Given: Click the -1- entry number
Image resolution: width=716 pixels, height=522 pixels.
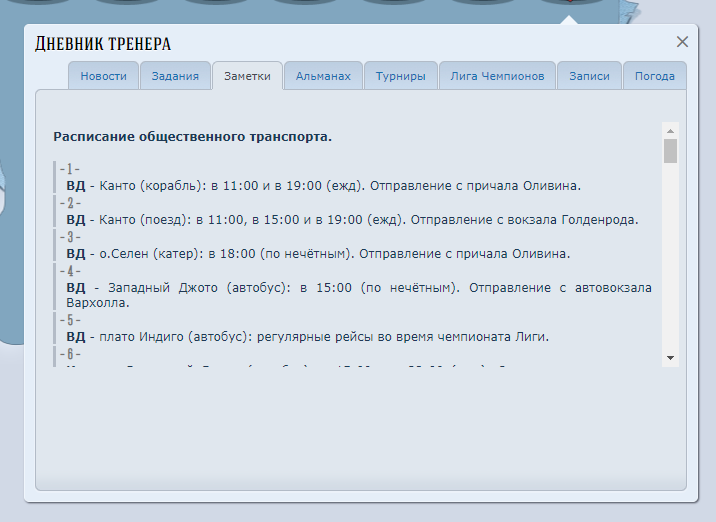Looking at the screenshot, I should 70,169.
